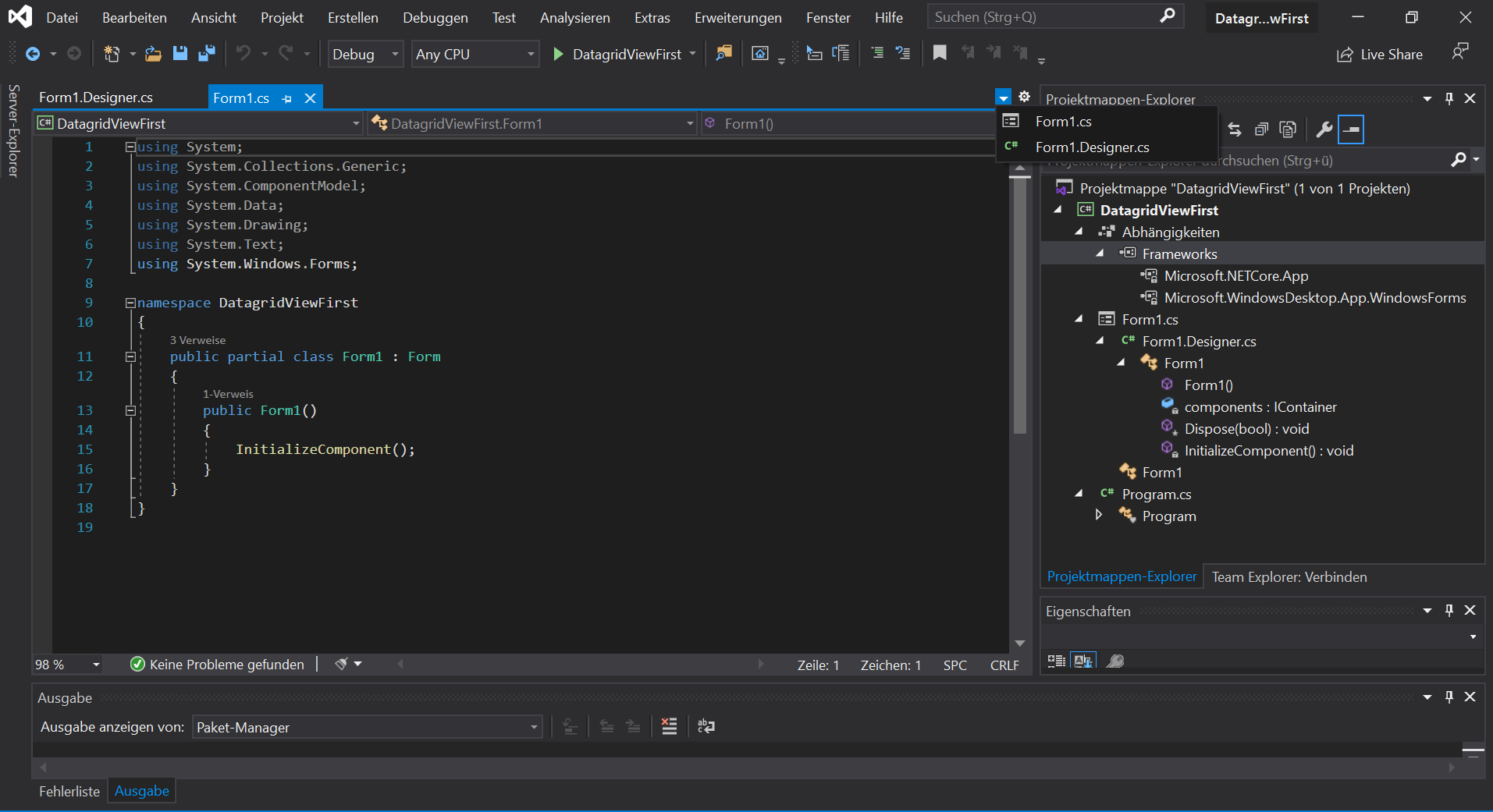Open the Any CPU platform dropdown
Viewport: 1493px width, 812px height.
530,54
